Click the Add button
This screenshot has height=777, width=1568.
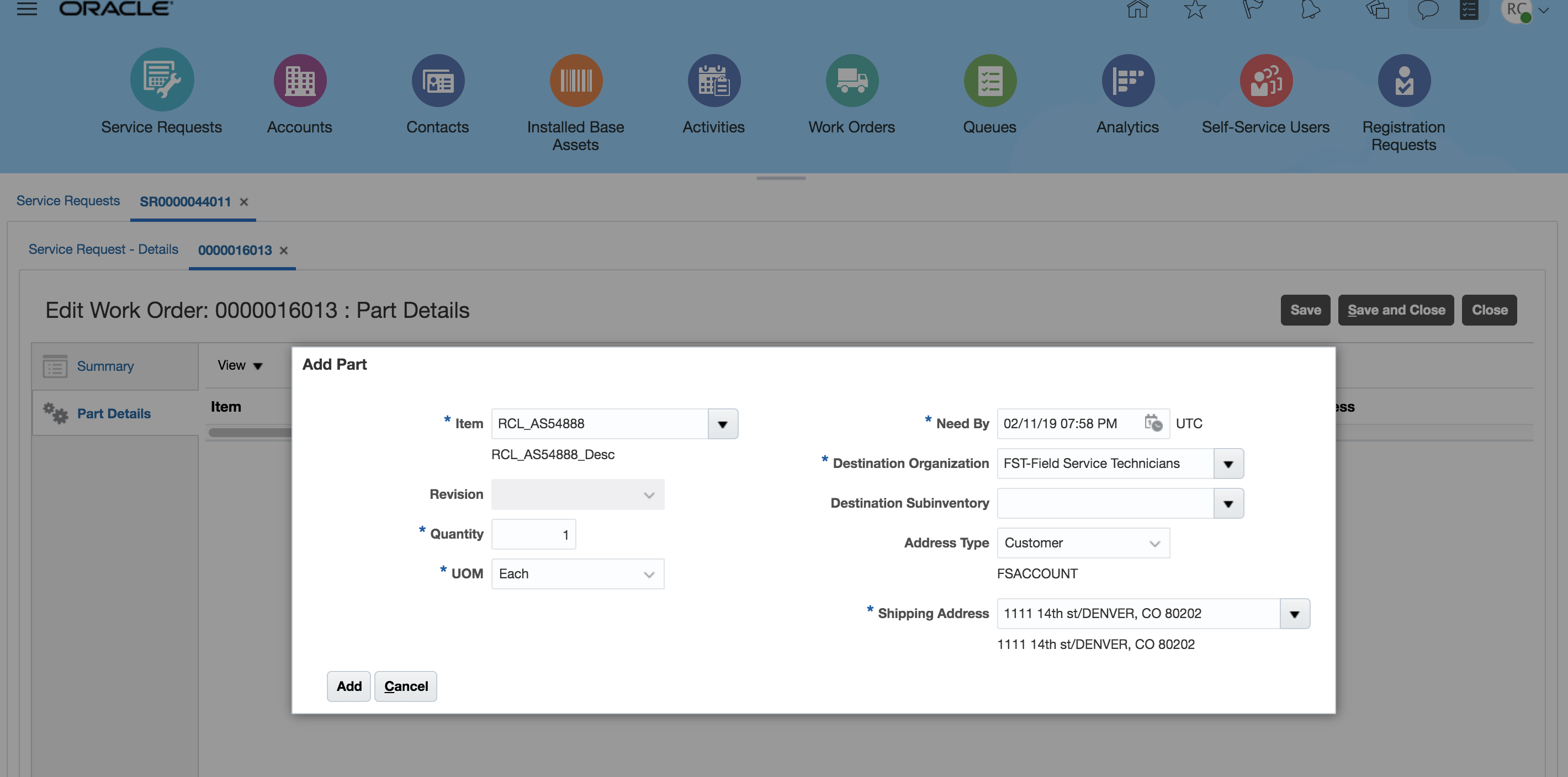click(x=349, y=686)
